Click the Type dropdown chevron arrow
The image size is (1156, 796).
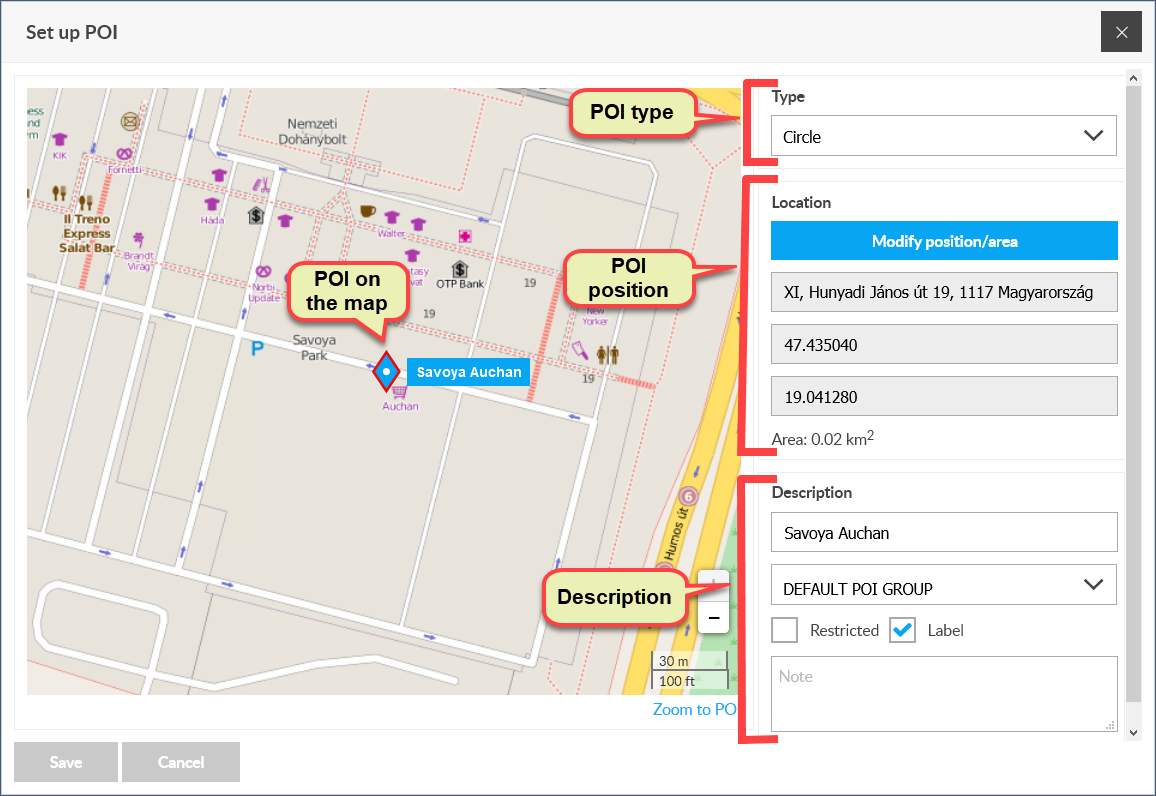1093,136
